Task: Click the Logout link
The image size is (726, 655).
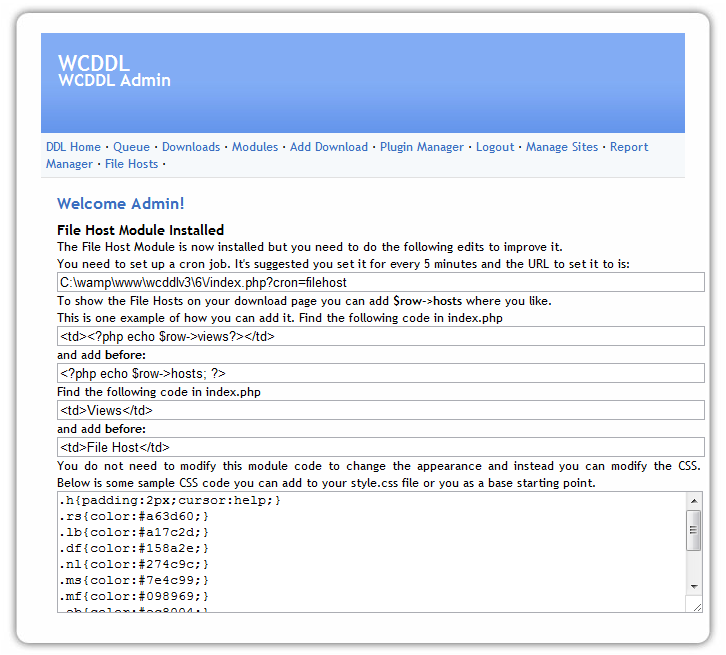Action: [x=495, y=147]
